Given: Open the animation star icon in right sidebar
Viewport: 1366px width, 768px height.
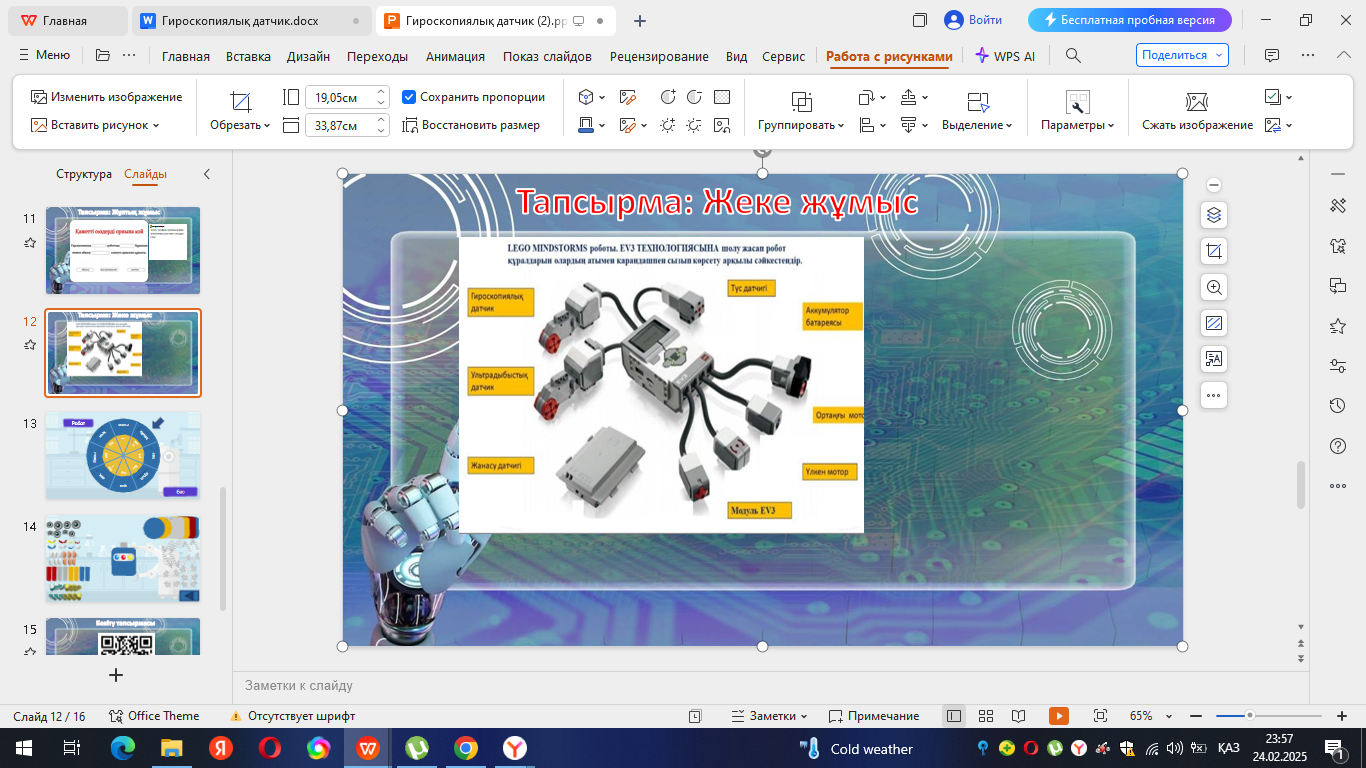Looking at the screenshot, I should click(1338, 326).
